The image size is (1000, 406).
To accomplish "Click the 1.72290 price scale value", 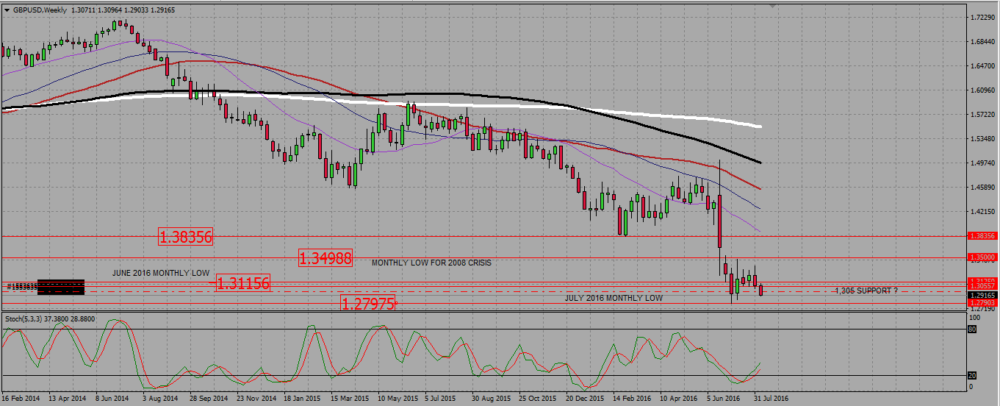I will [x=983, y=17].
